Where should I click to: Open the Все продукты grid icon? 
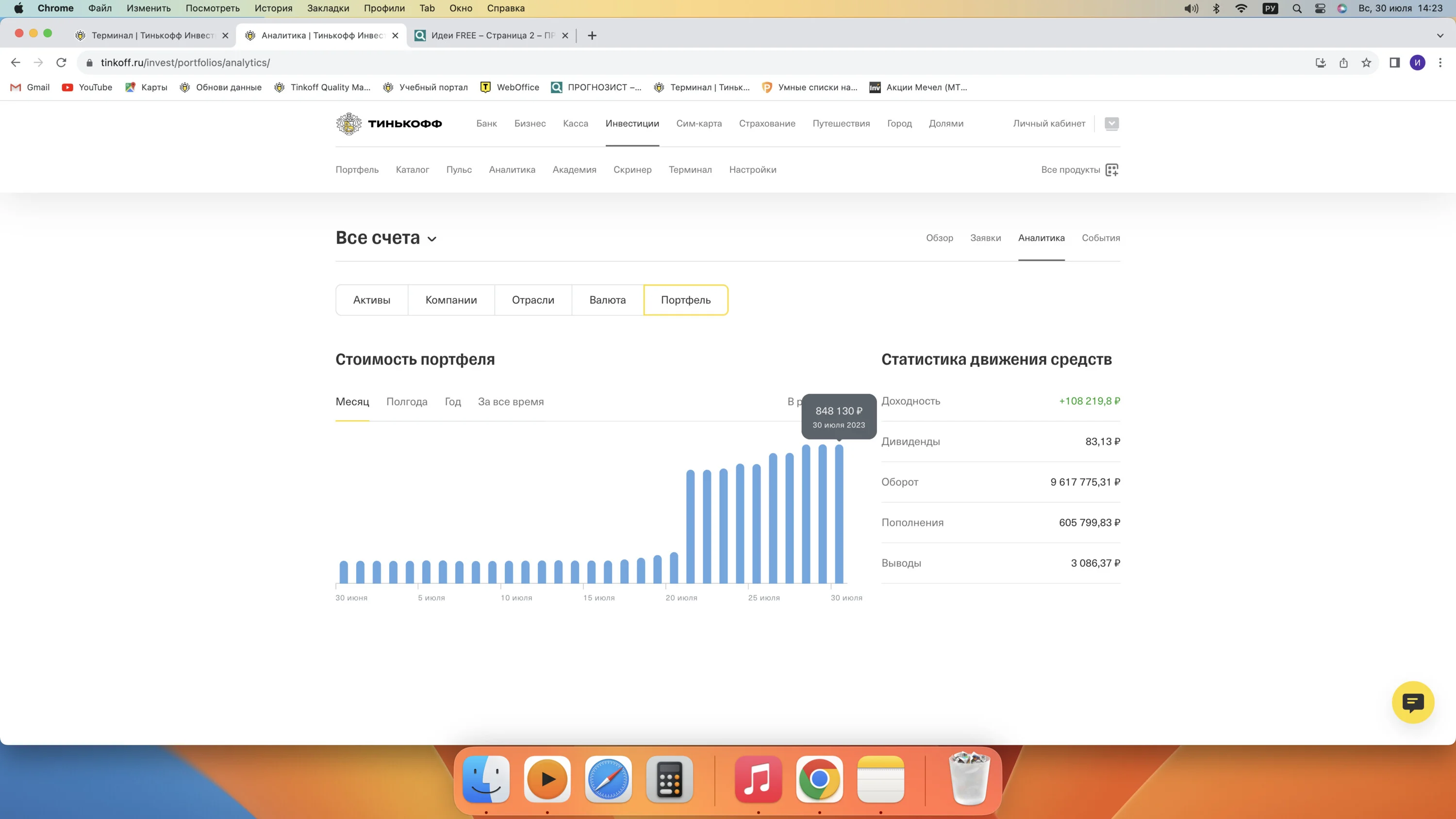(1112, 169)
